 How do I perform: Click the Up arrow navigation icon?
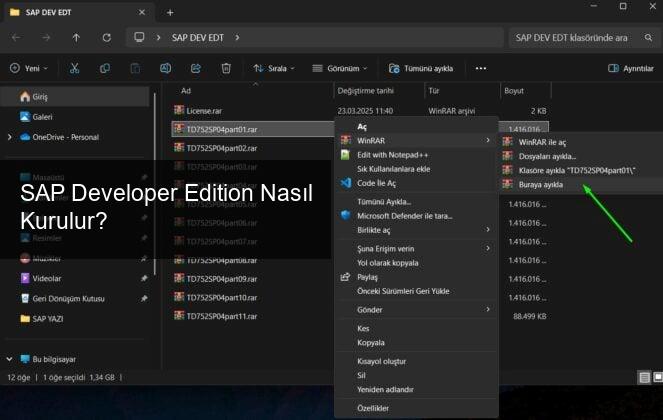tap(76, 37)
